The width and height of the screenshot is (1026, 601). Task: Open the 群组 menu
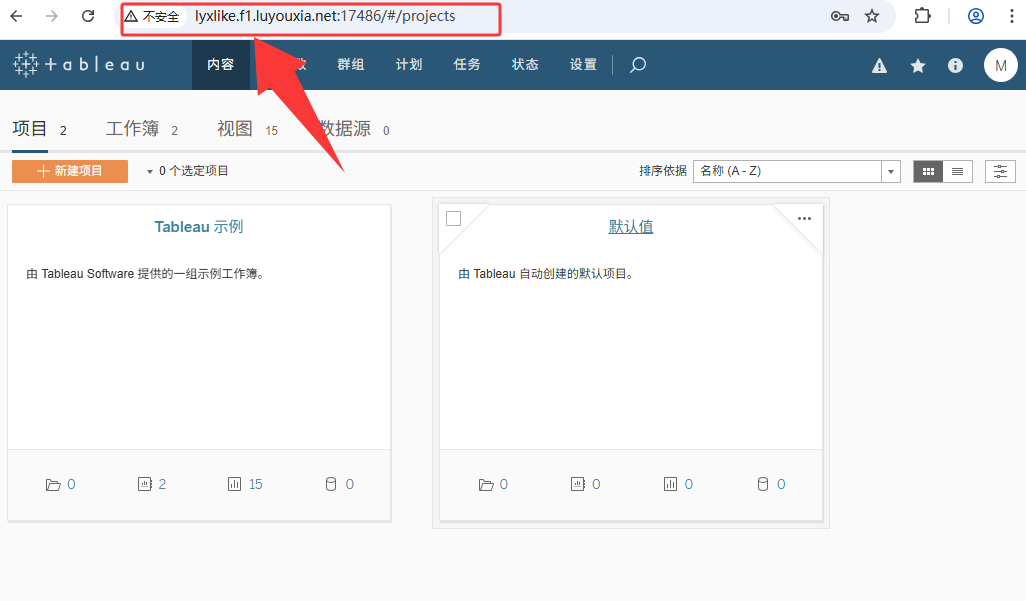351,64
